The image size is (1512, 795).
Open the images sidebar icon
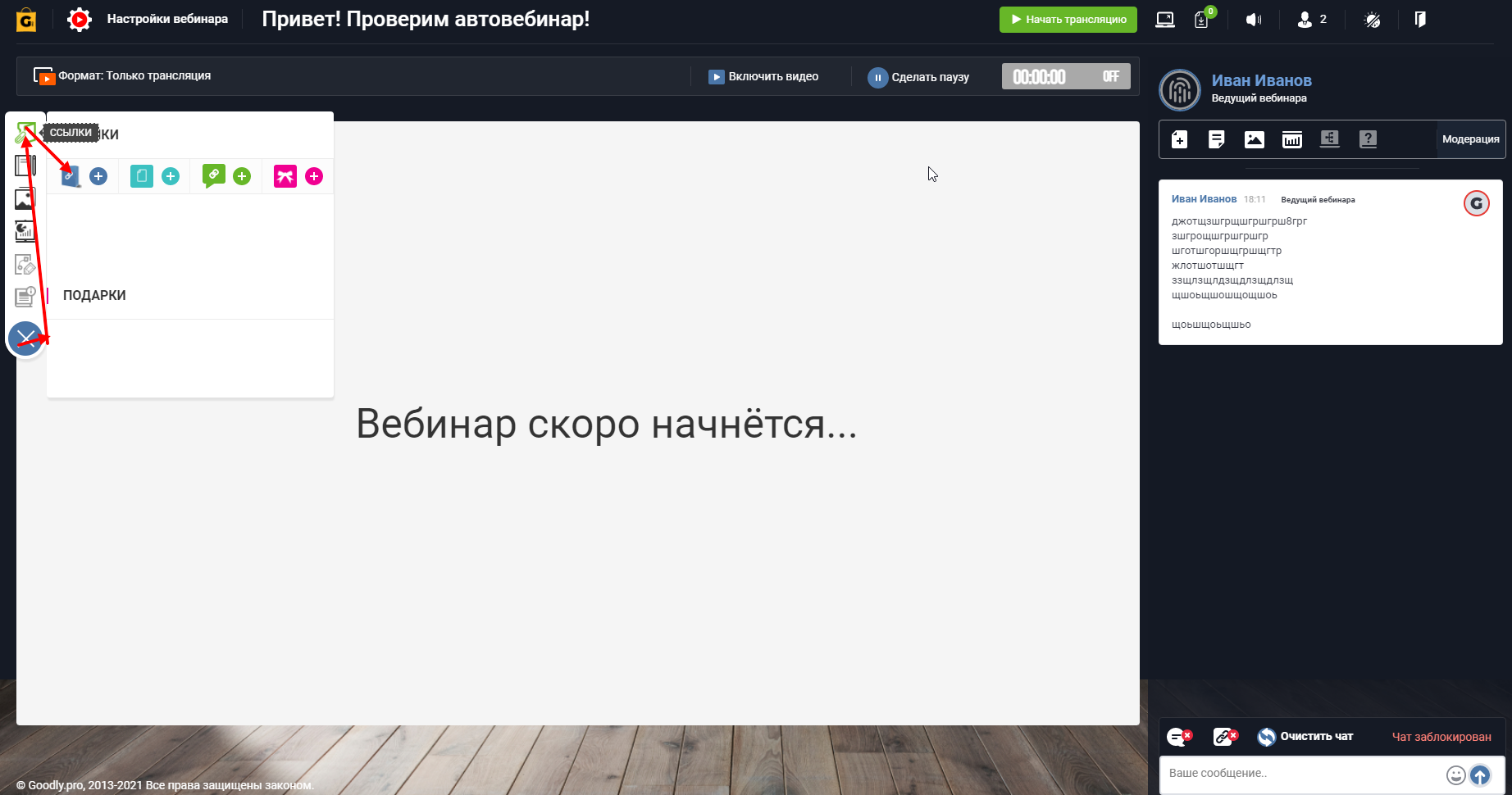25,198
